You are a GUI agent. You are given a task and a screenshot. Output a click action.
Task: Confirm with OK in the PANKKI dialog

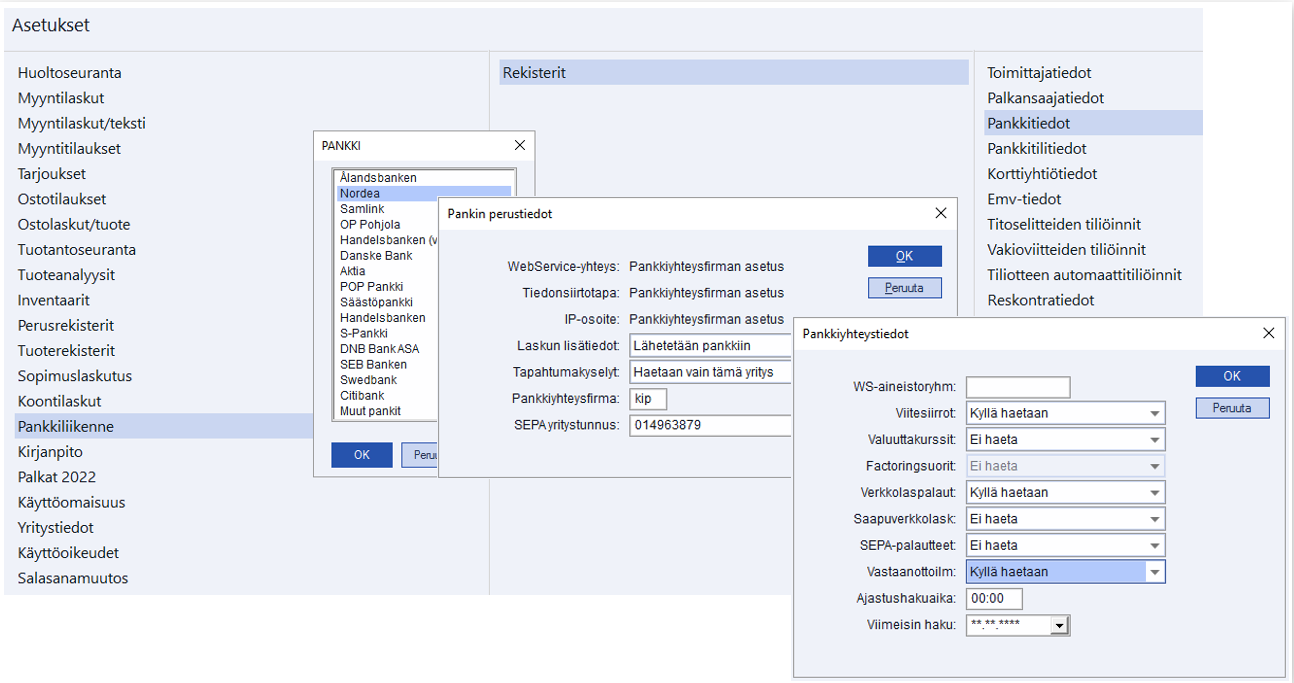pyautogui.click(x=362, y=455)
